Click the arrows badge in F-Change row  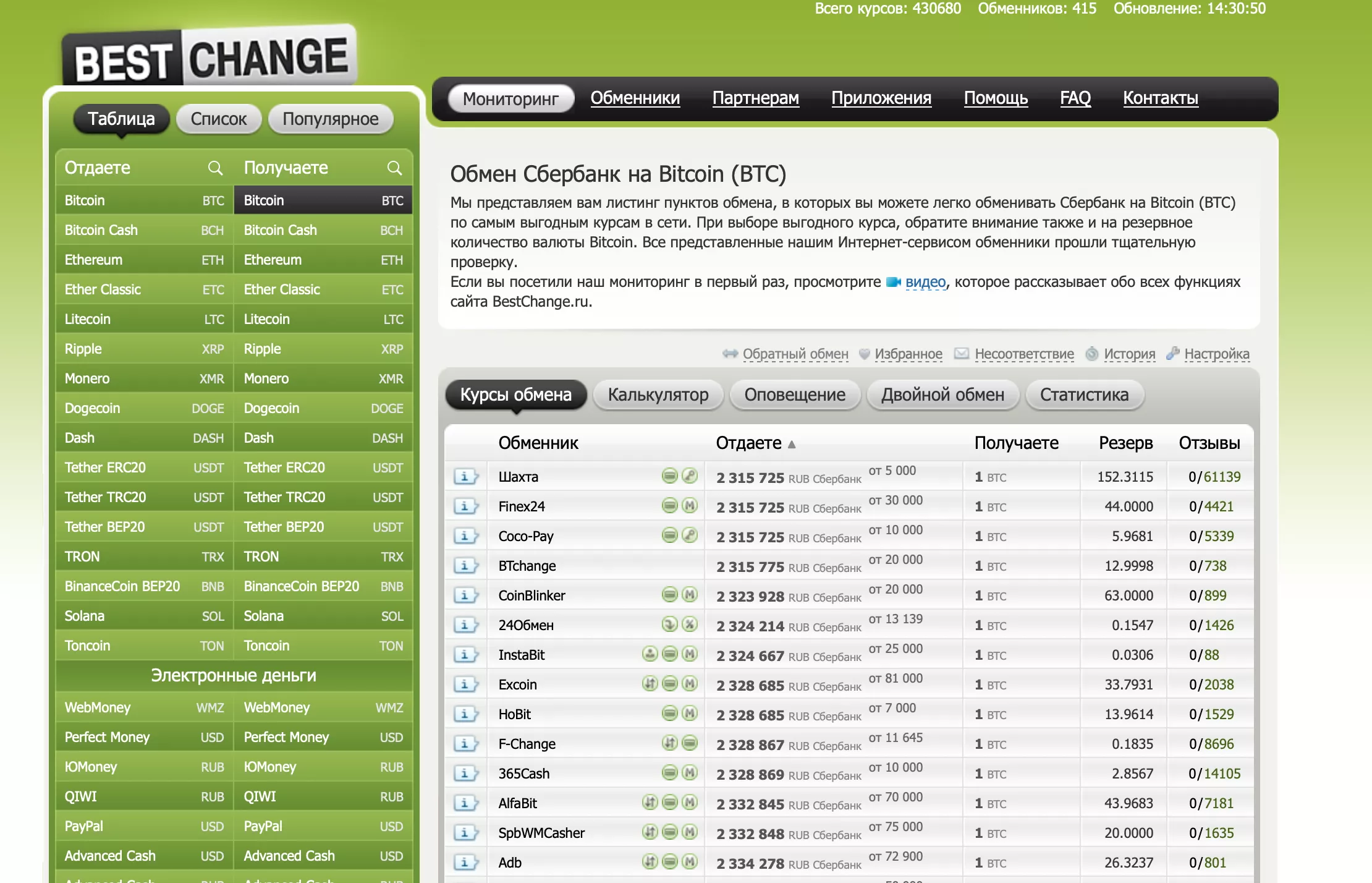coord(670,743)
